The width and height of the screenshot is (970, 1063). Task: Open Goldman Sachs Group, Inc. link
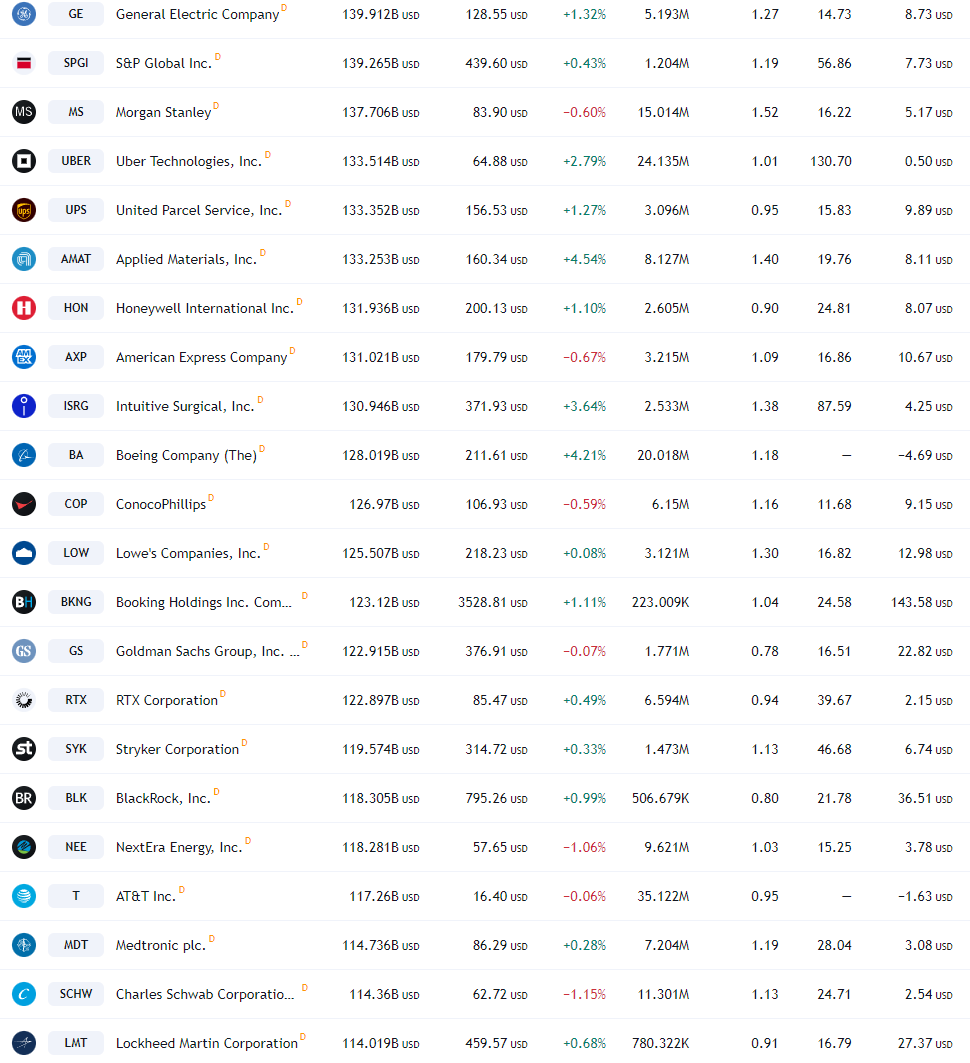(207, 651)
